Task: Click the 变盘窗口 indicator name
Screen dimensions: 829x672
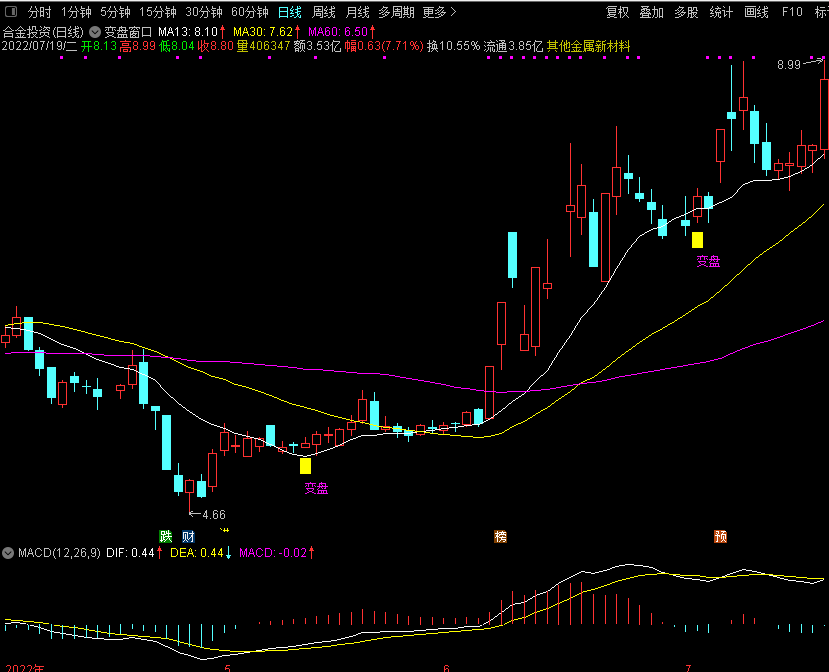Action: 127,32
